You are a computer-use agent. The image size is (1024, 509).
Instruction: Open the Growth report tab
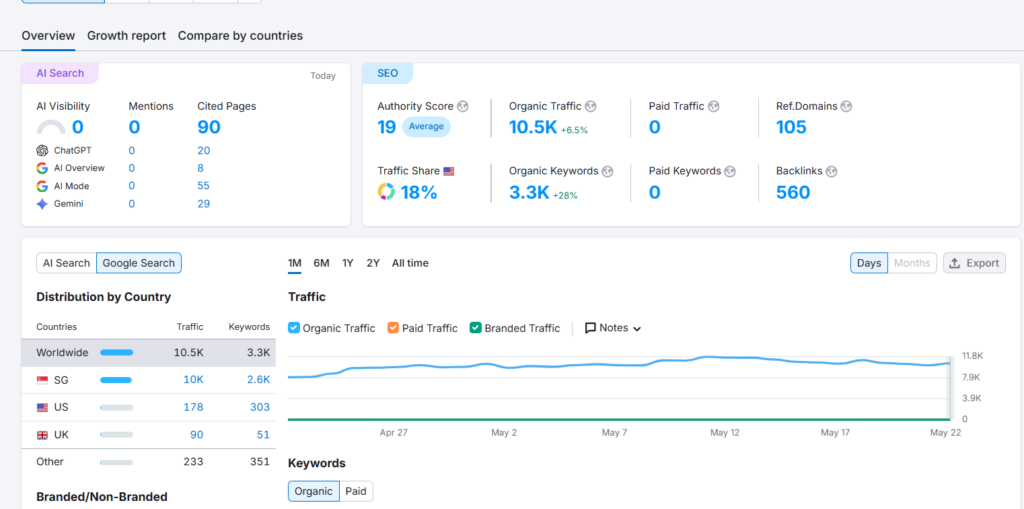click(x=127, y=36)
